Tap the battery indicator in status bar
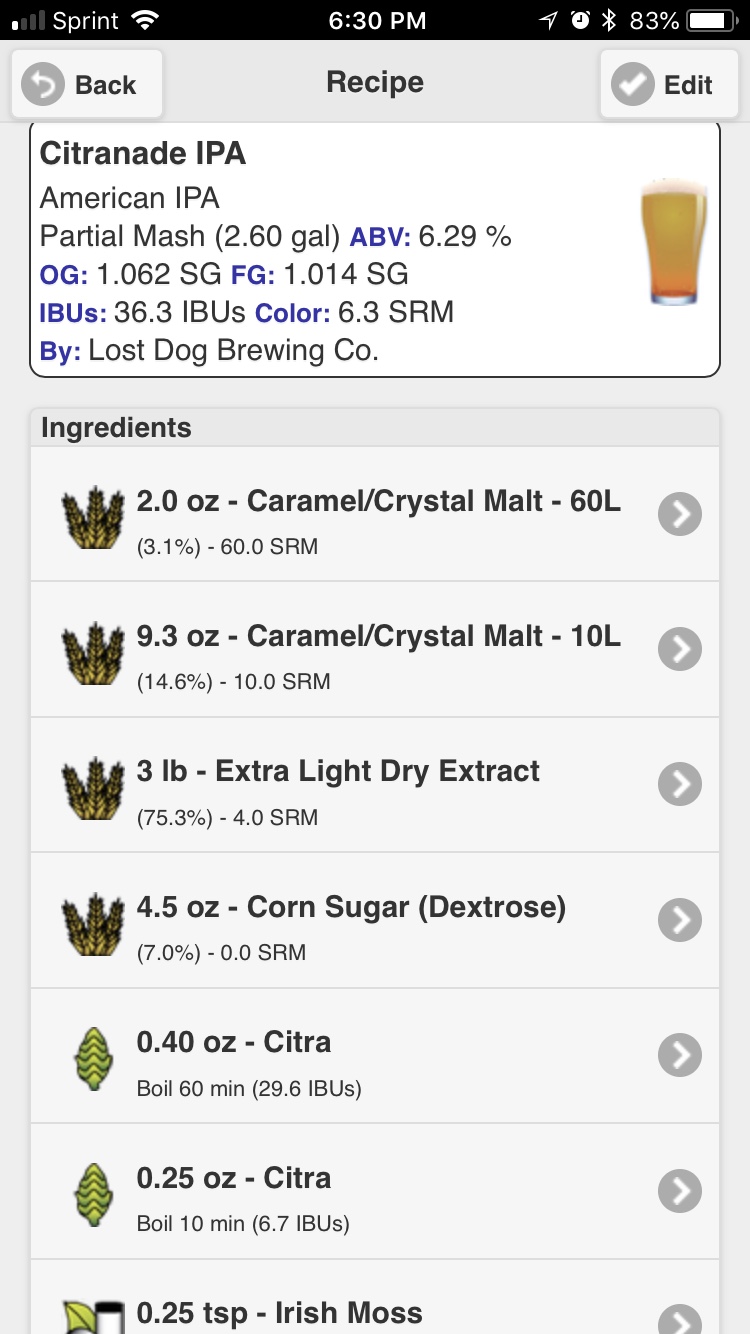Viewport: 750px width, 1334px height. pos(712,20)
